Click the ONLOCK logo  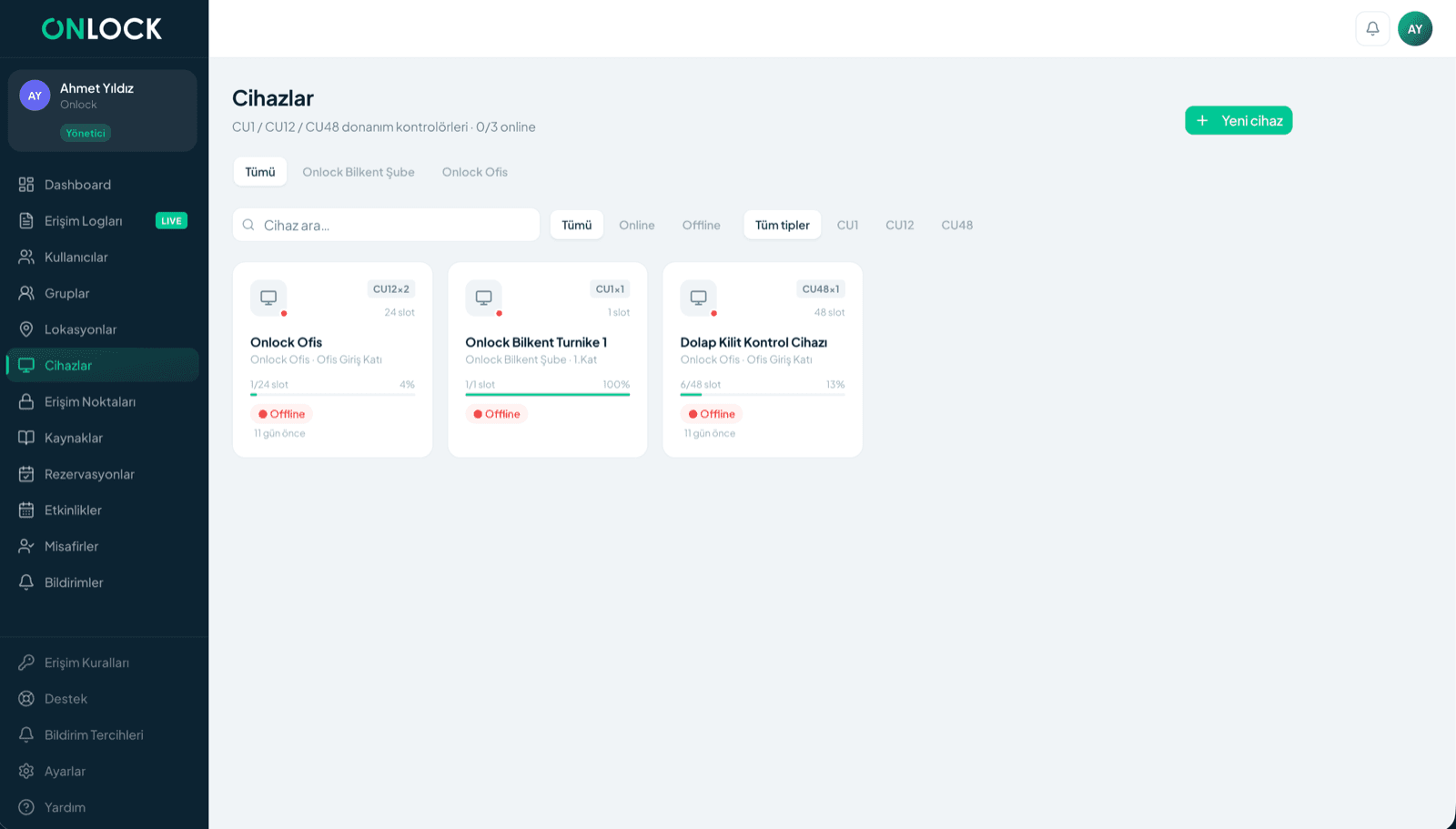[102, 29]
